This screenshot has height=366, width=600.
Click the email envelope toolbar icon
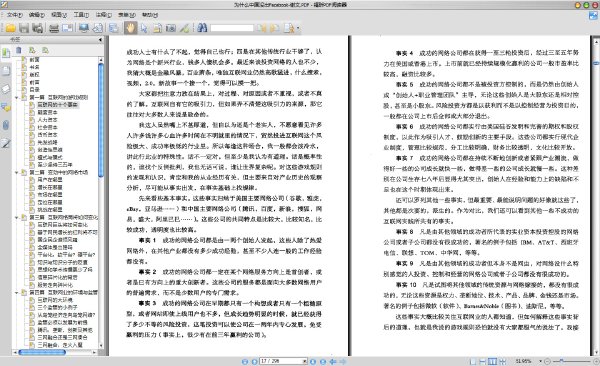click(67, 28)
